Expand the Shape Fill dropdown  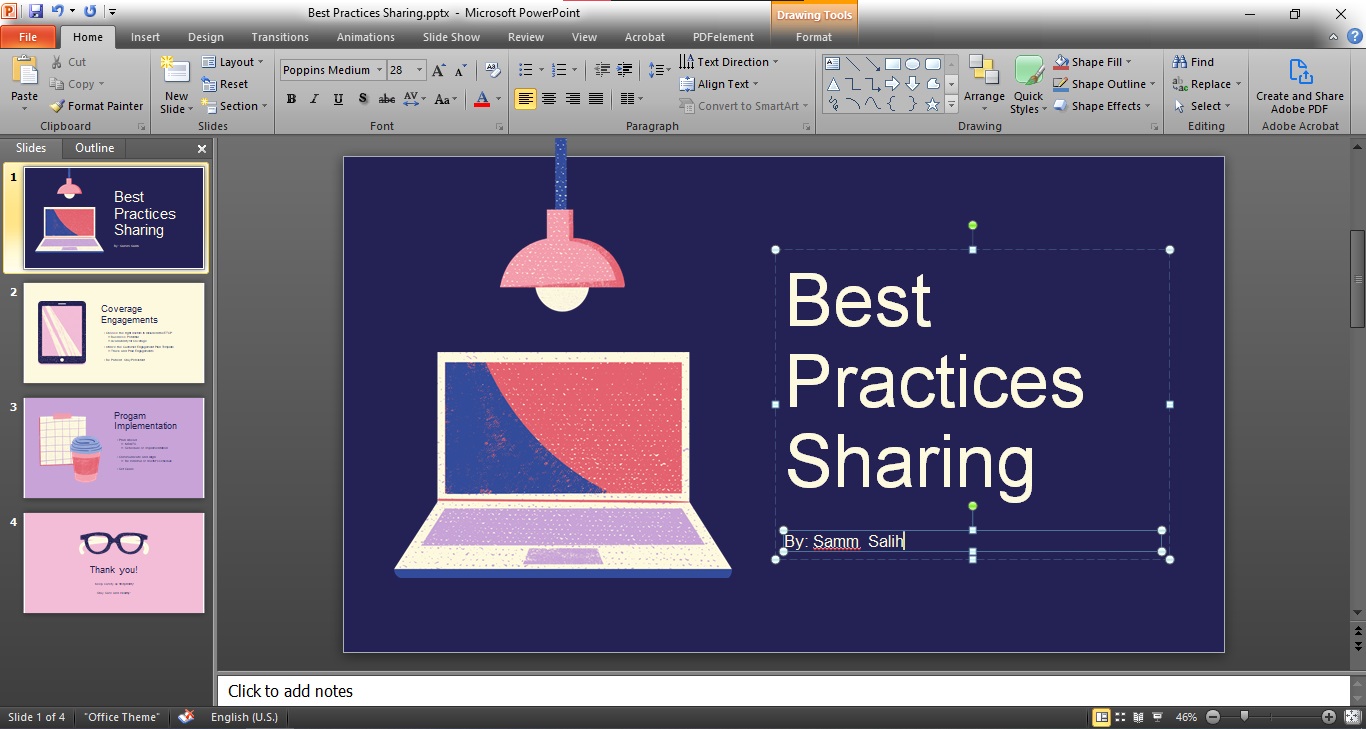1129,62
